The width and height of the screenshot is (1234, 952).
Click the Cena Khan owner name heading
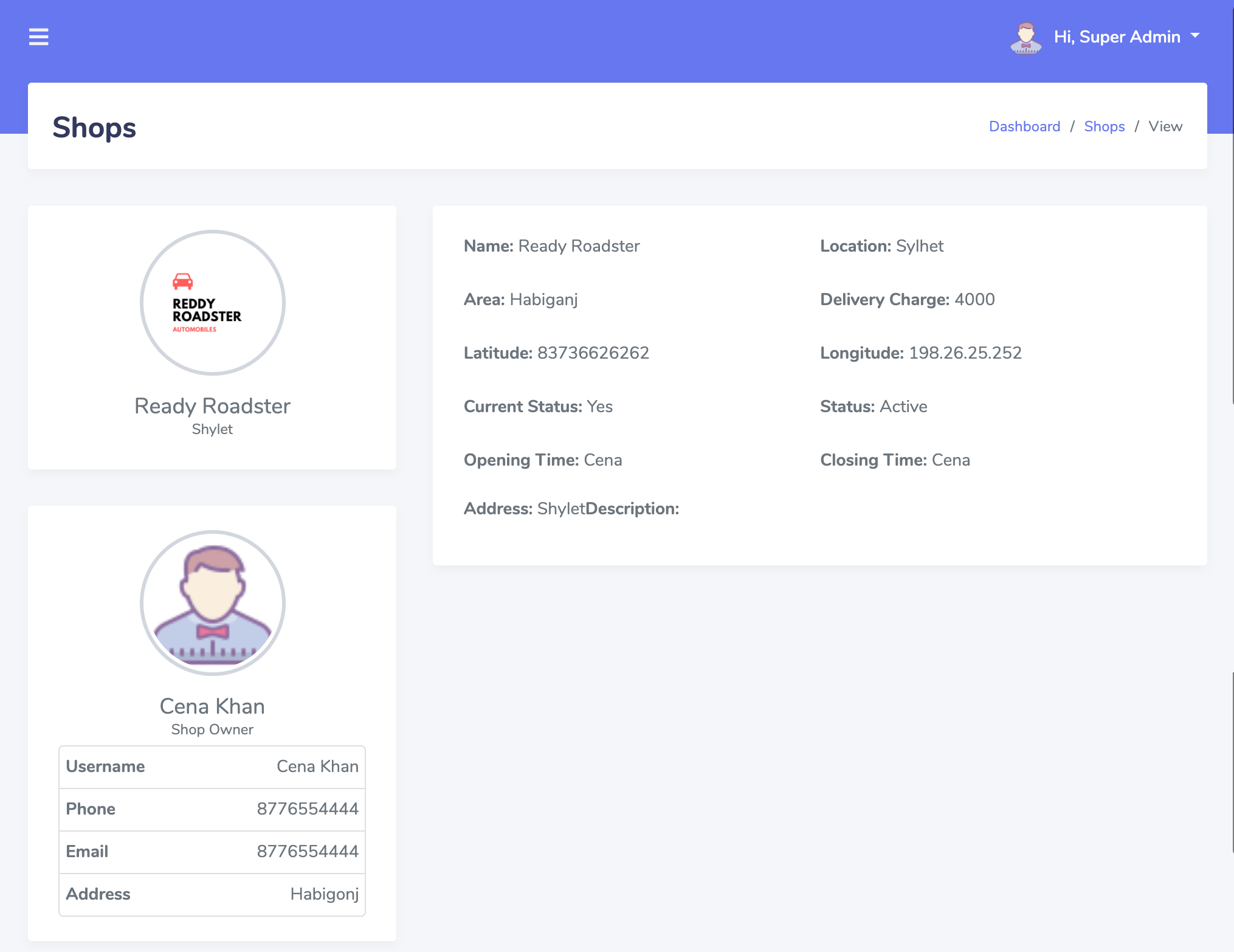click(x=212, y=706)
